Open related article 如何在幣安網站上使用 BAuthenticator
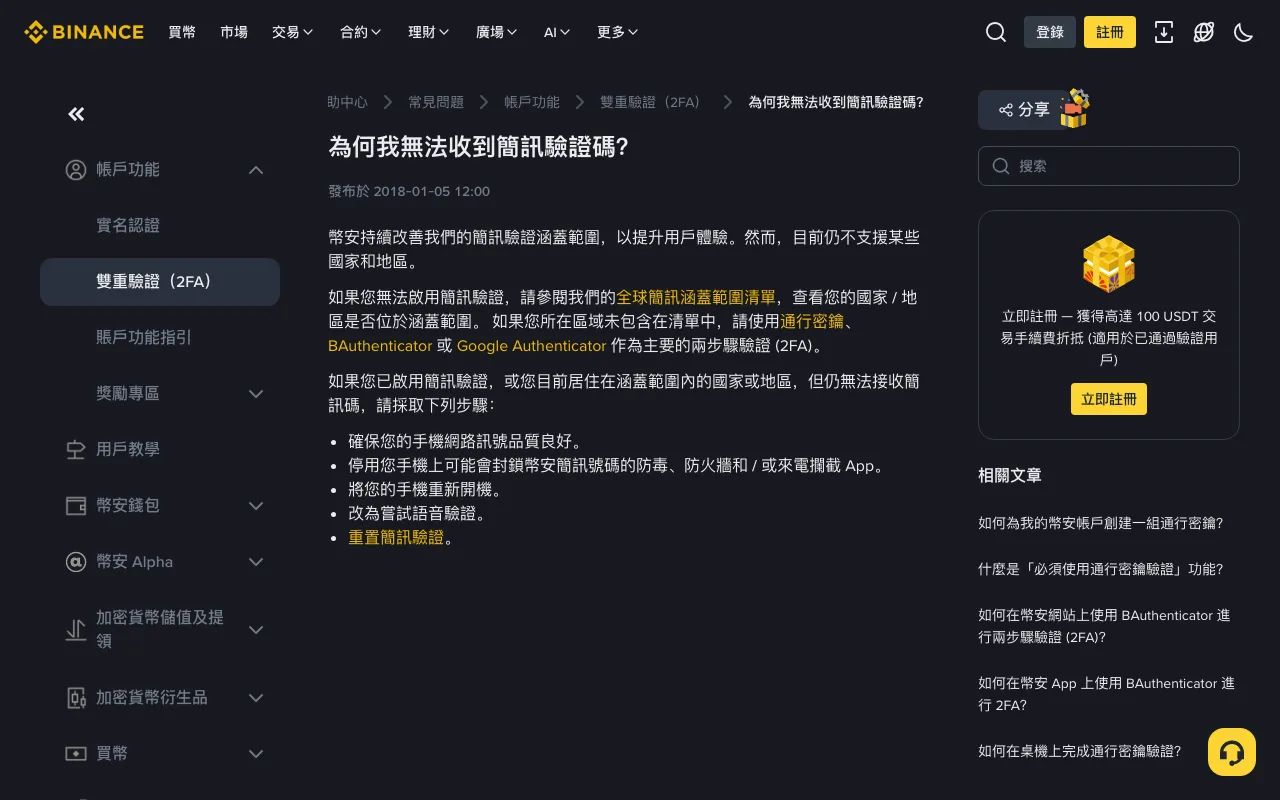 click(1104, 626)
